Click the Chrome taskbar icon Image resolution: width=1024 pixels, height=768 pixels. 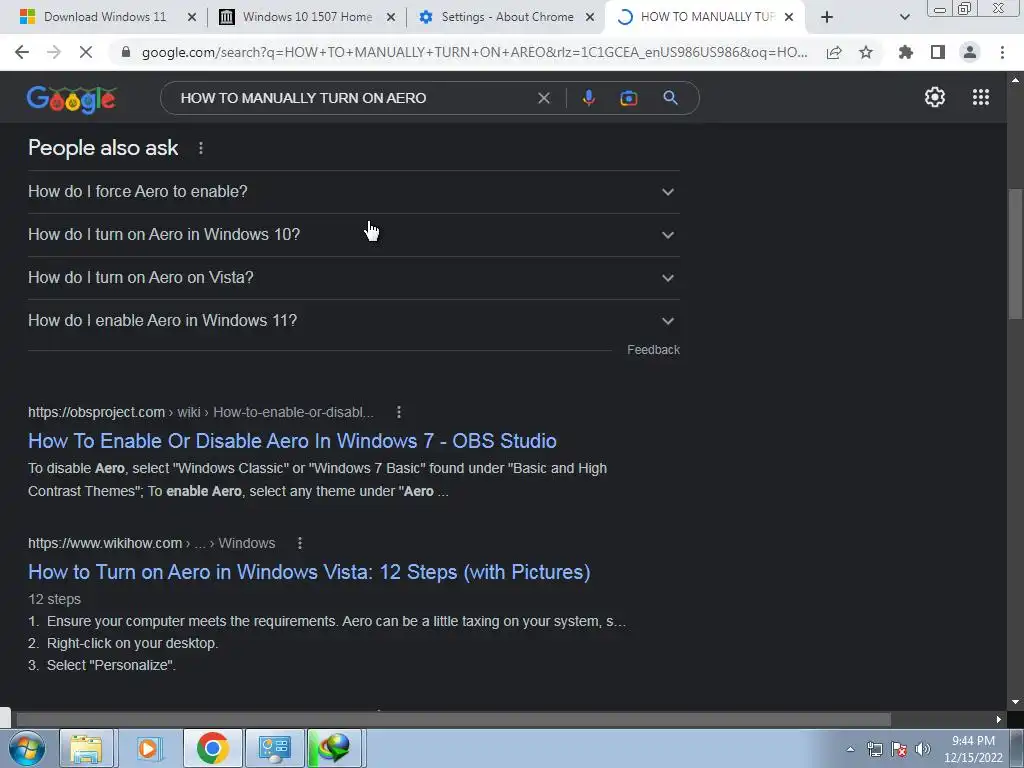[x=212, y=748]
